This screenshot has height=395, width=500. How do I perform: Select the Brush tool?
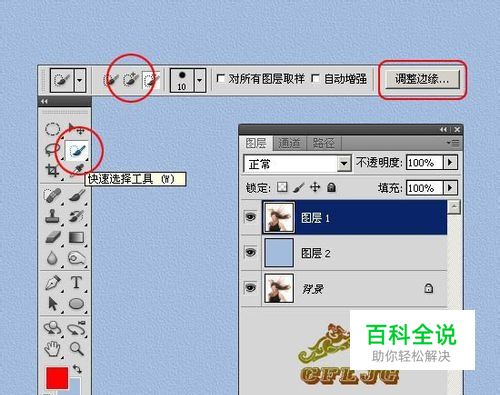click(x=77, y=195)
